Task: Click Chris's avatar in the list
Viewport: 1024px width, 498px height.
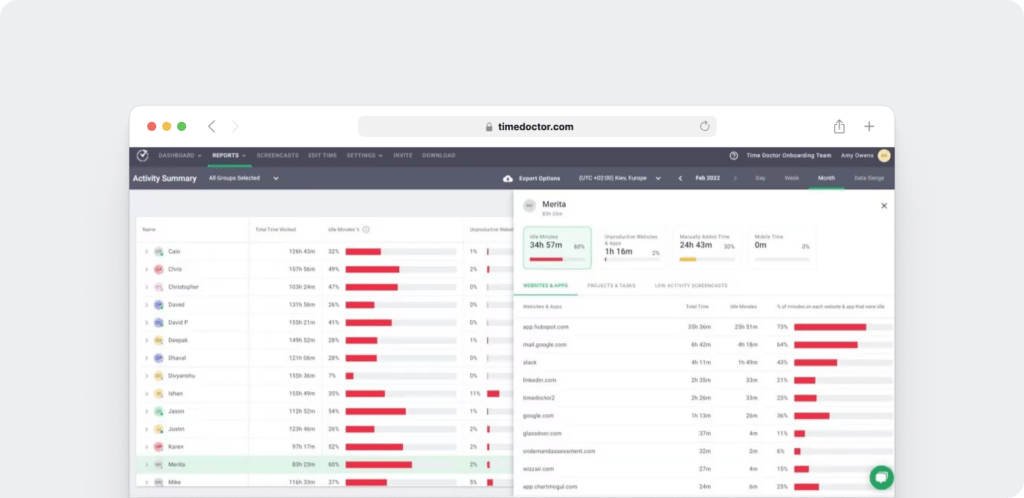Action: 159,269
